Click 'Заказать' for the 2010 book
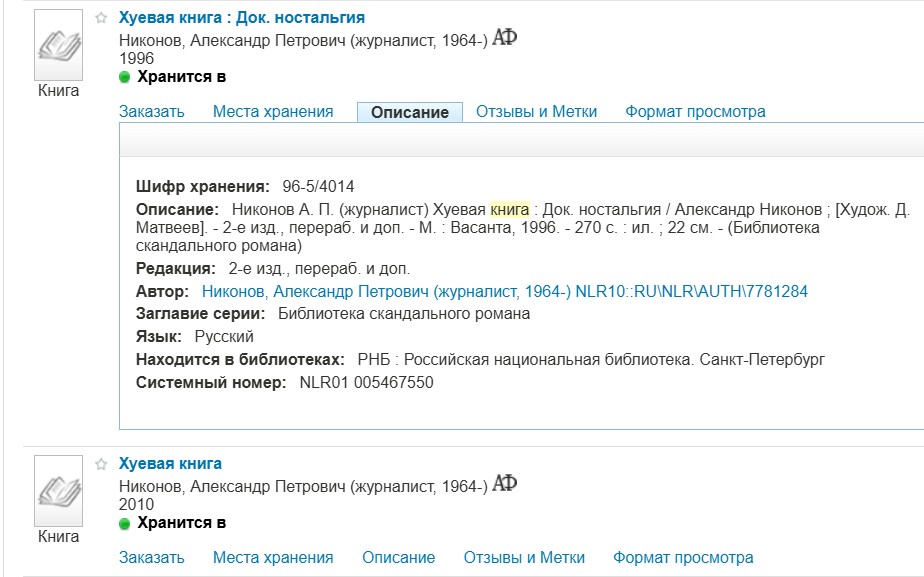The image size is (924, 577). pyautogui.click(x=151, y=558)
